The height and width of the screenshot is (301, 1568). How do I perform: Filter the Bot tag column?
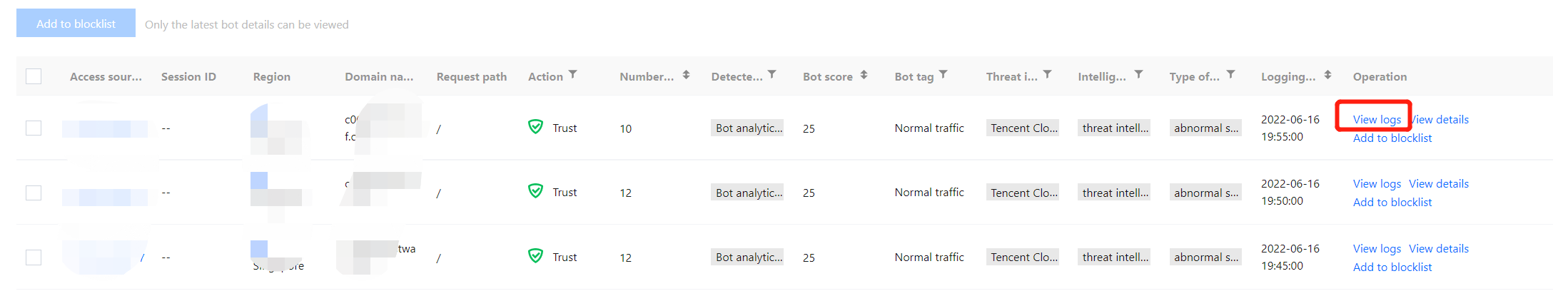(943, 74)
